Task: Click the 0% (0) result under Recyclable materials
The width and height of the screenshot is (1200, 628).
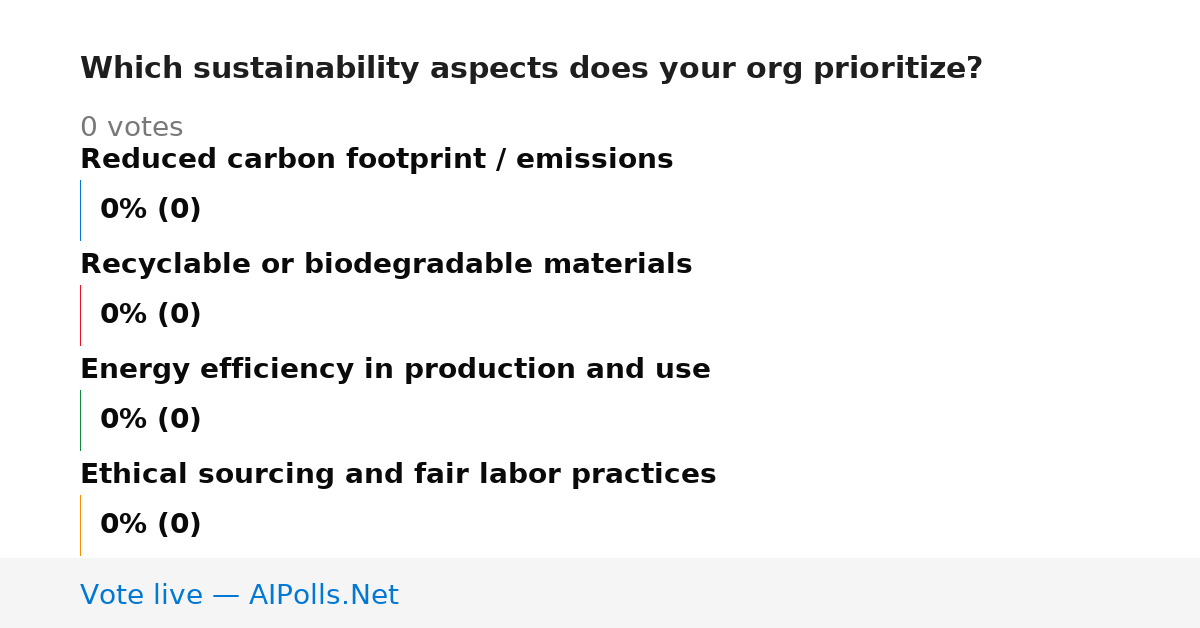Action: 151,315
